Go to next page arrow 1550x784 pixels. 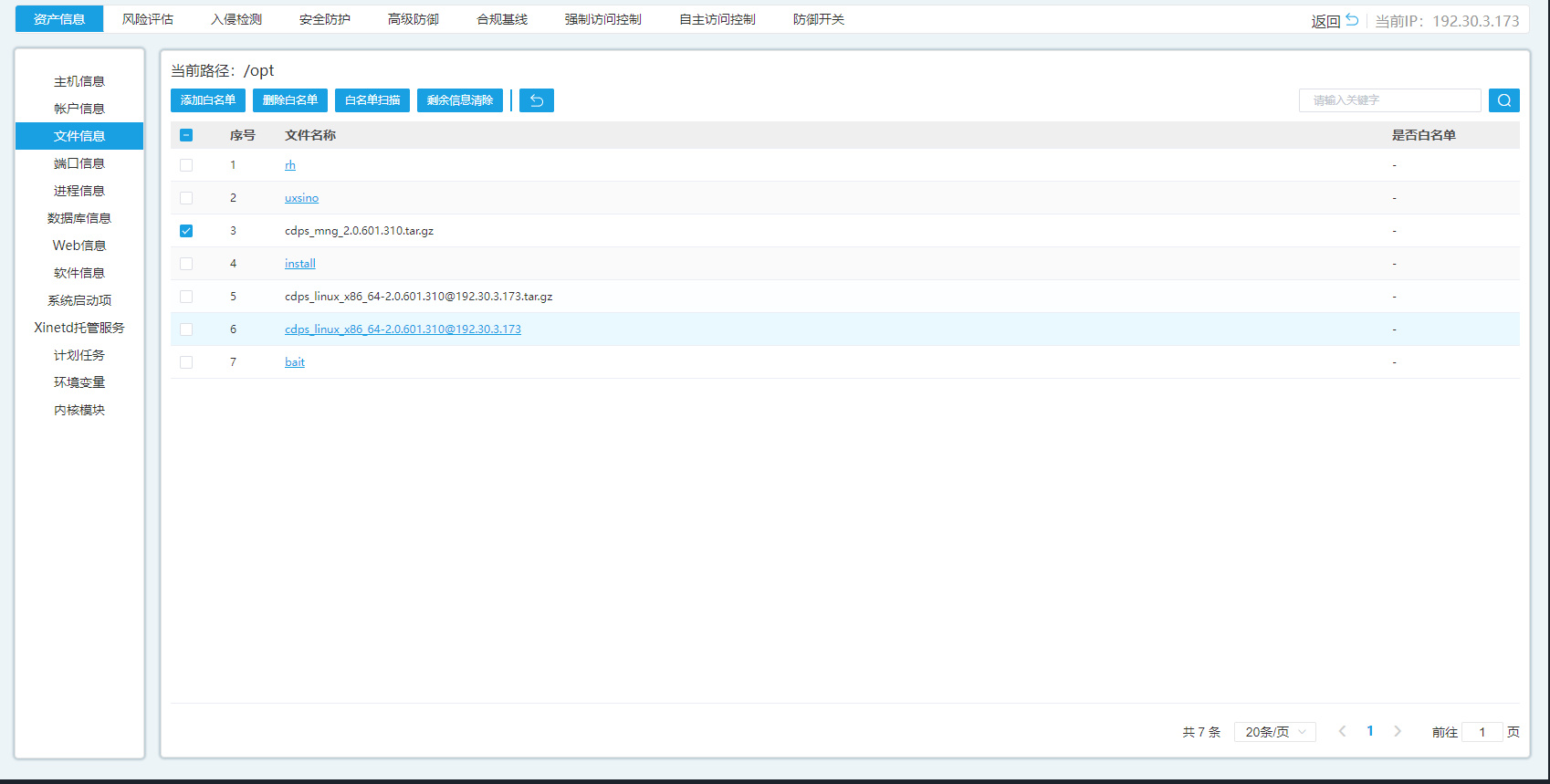point(1398,731)
